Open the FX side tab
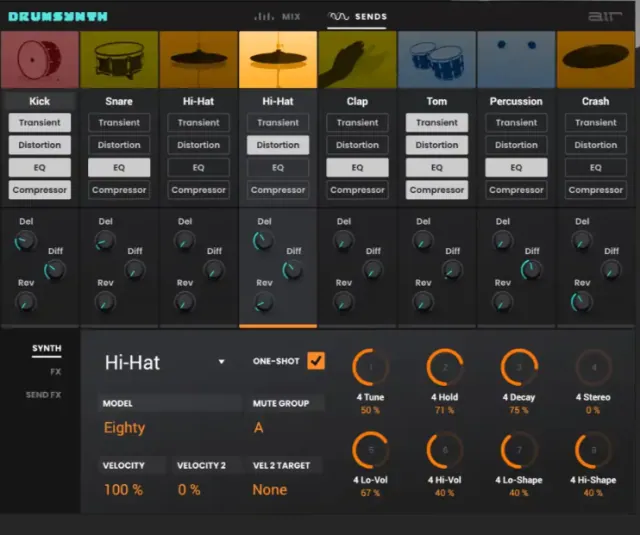 tap(56, 372)
